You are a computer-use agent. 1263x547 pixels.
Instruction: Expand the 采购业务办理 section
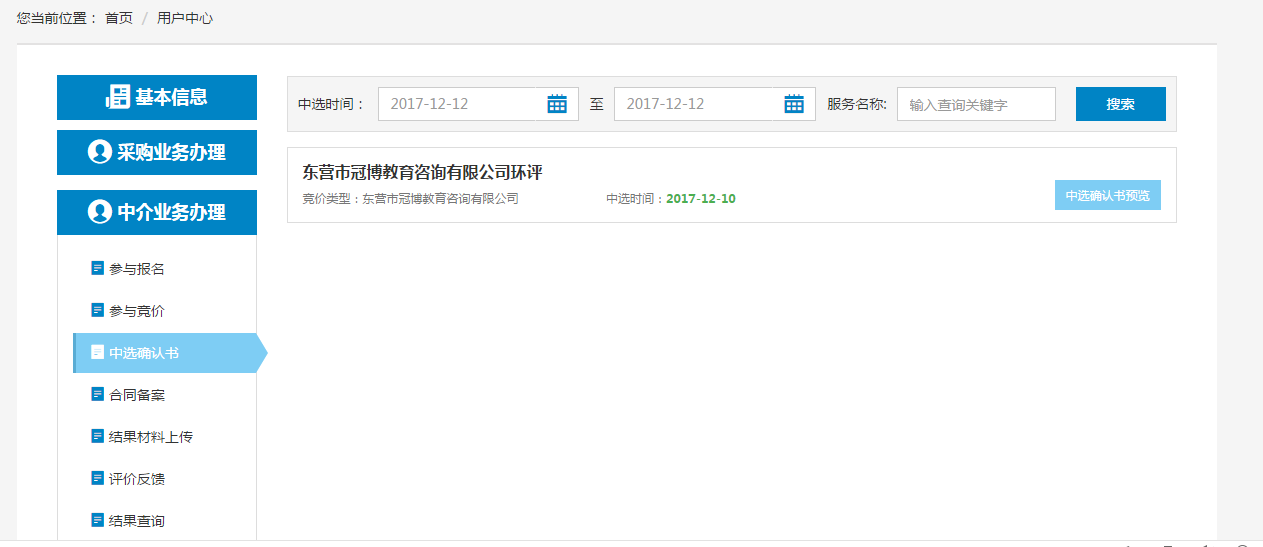[157, 152]
